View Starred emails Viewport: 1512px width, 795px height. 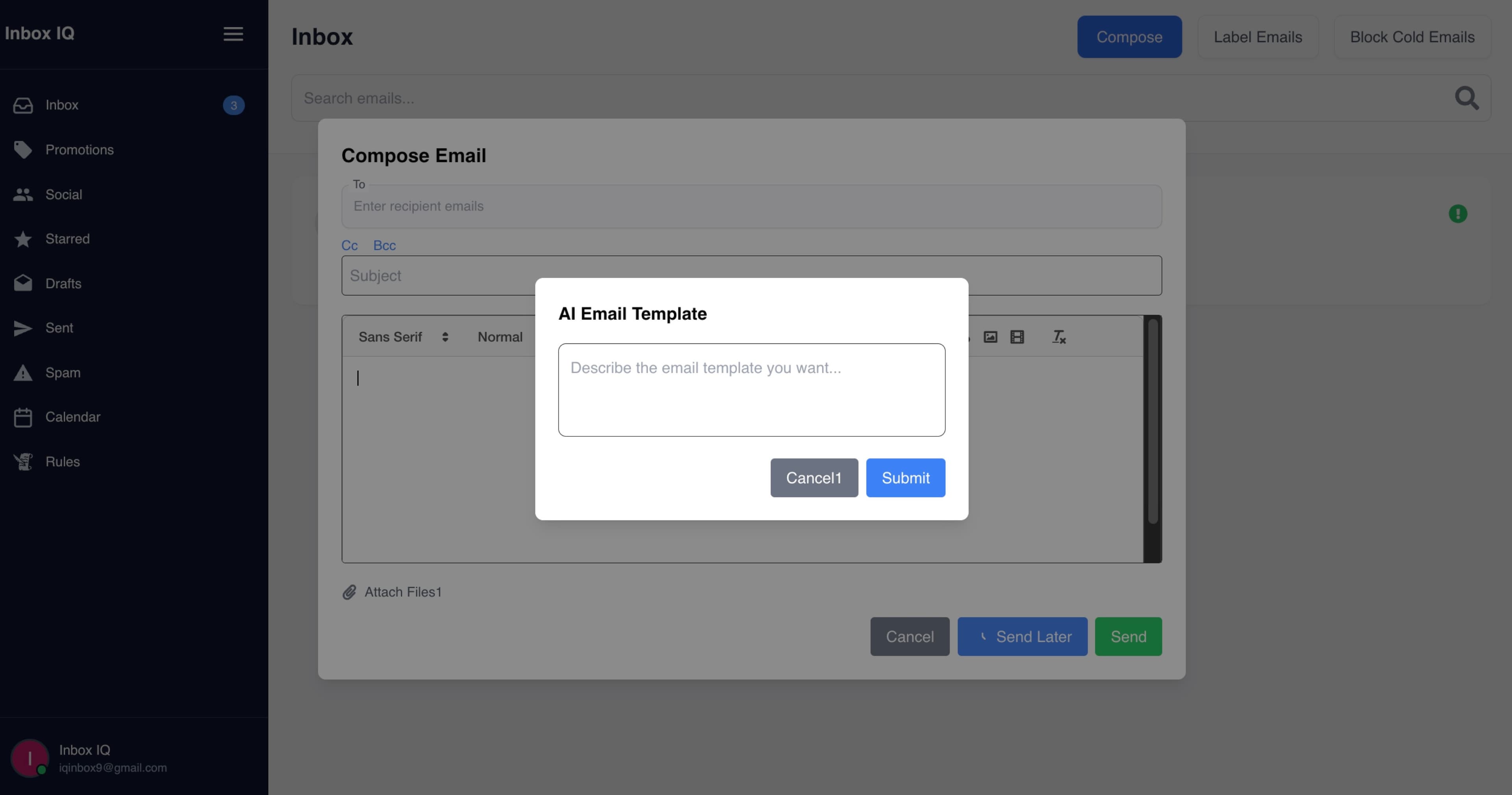click(x=67, y=239)
